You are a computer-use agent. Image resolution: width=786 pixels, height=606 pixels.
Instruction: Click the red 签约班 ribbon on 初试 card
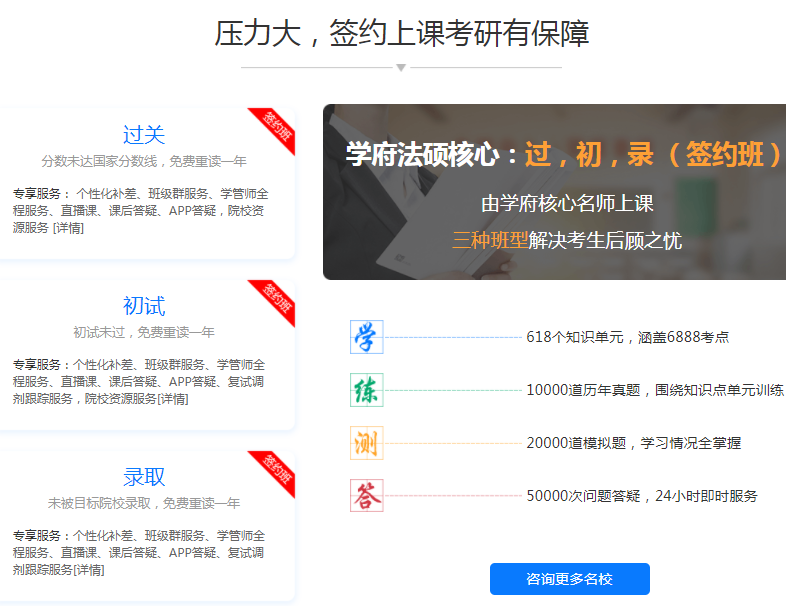tap(273, 301)
